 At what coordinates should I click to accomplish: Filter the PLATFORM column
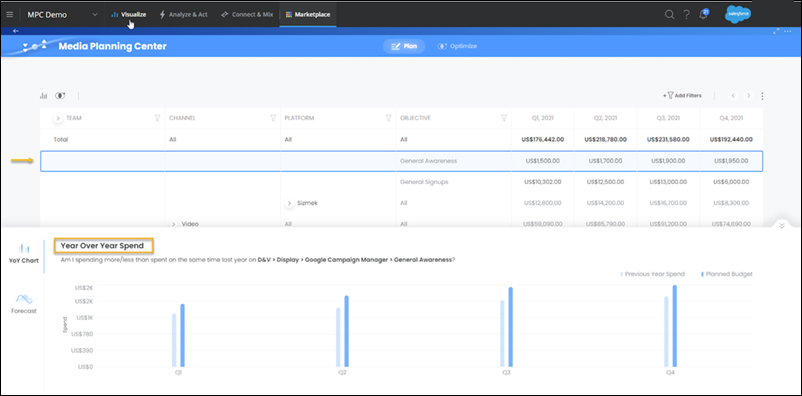(388, 118)
